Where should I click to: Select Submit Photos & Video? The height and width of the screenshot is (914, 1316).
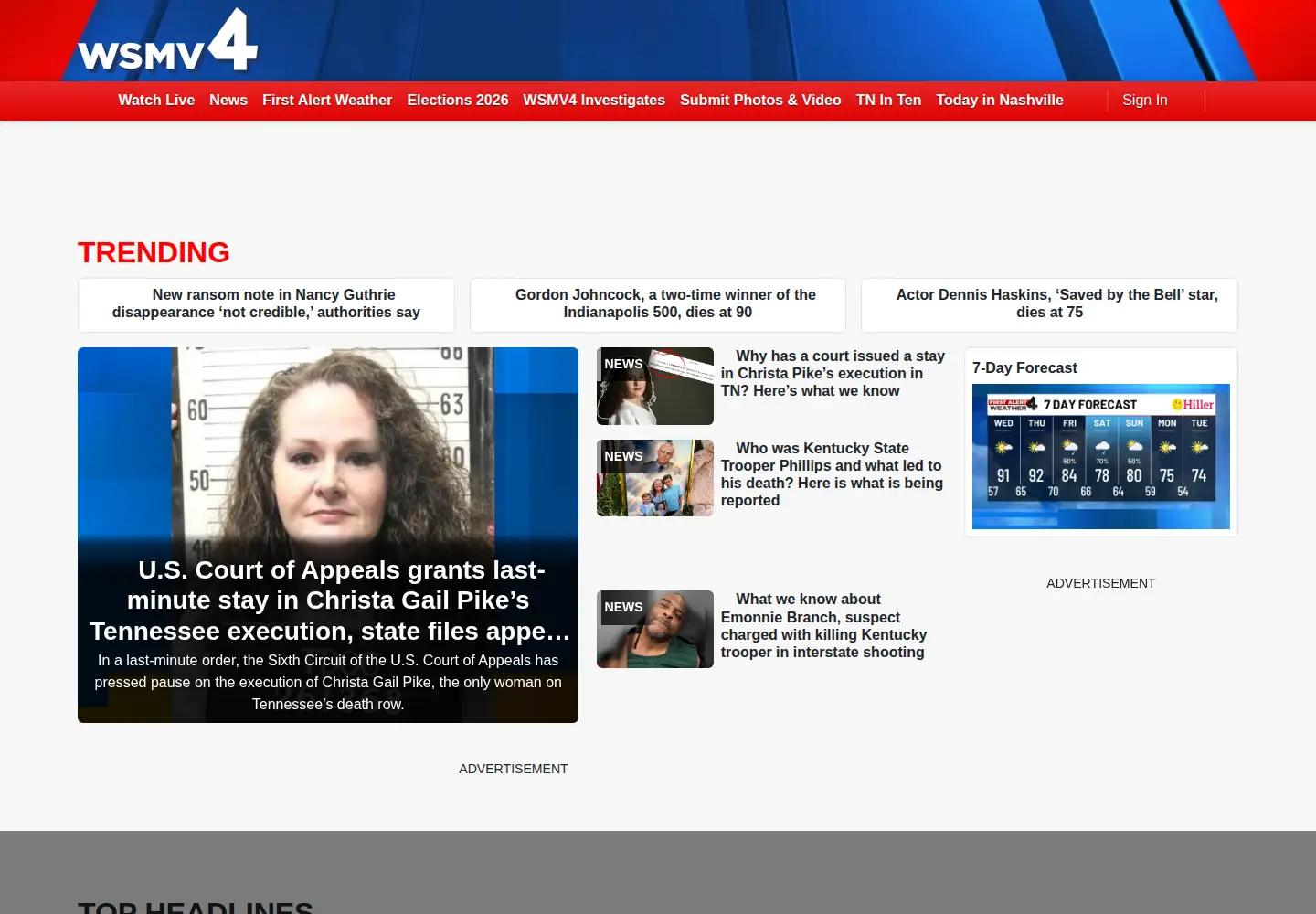coord(760,101)
